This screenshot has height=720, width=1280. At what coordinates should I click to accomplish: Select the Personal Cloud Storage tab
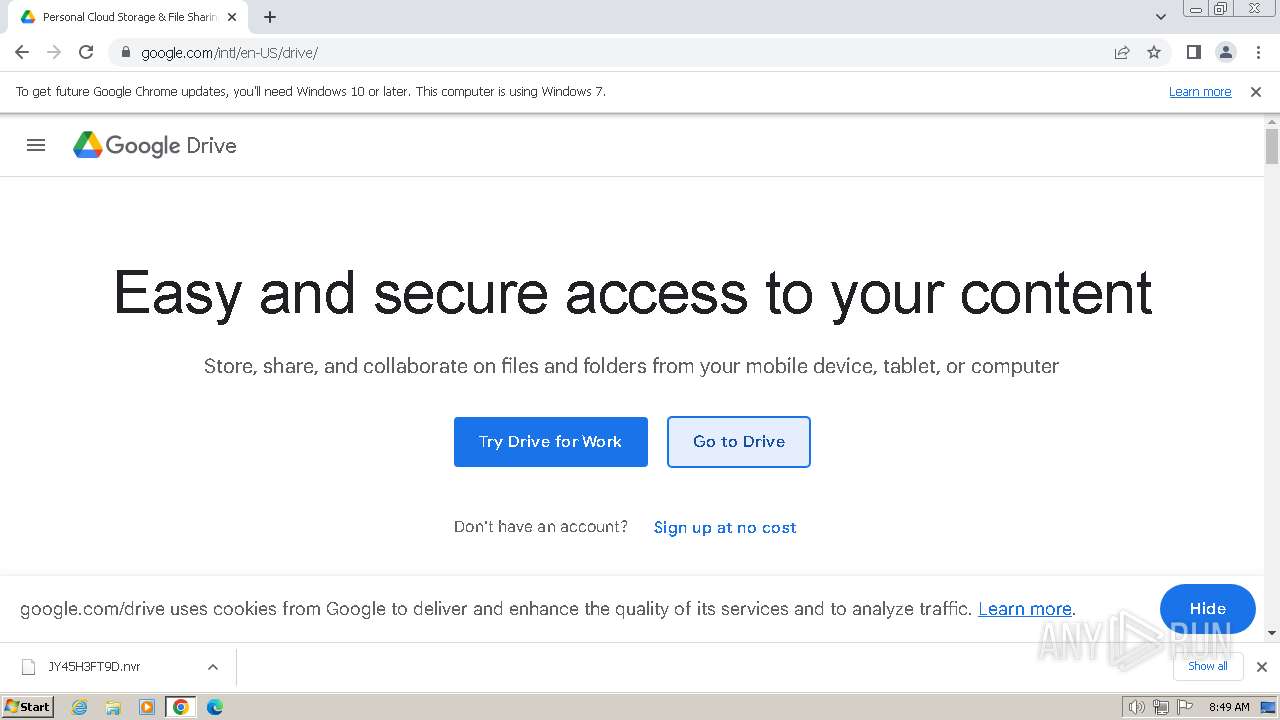click(128, 17)
